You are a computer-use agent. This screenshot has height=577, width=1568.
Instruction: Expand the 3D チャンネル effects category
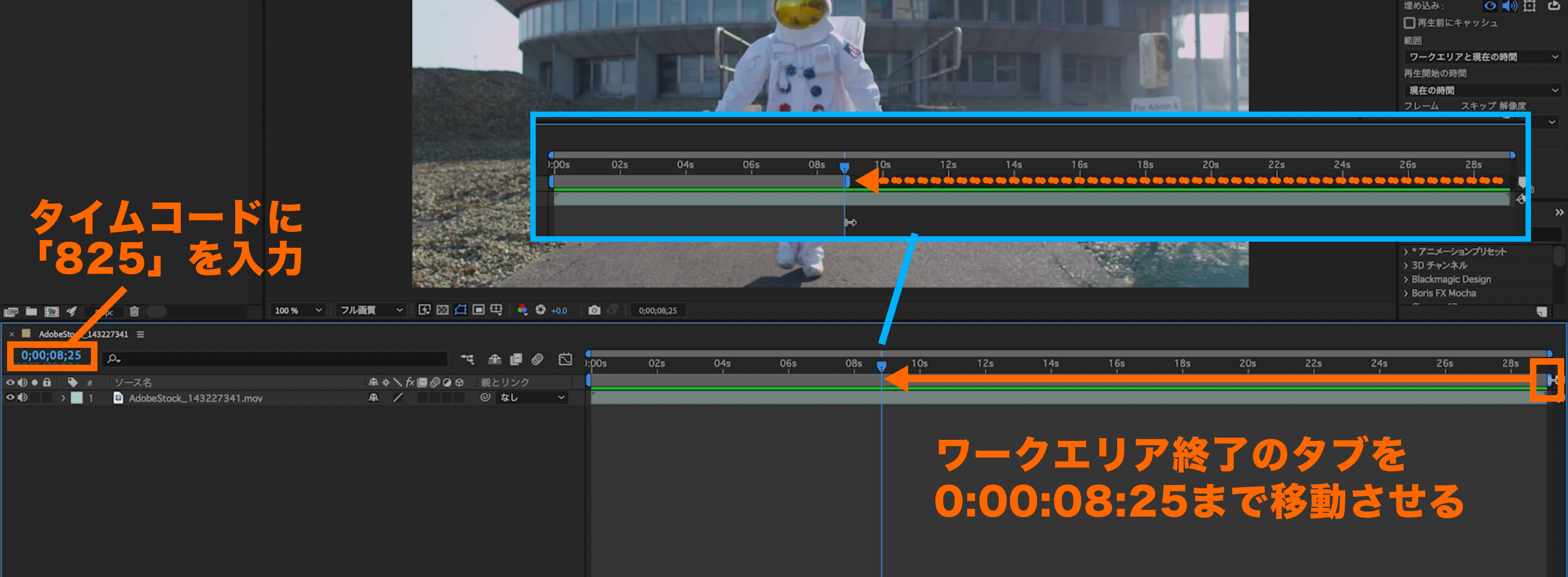[1406, 266]
